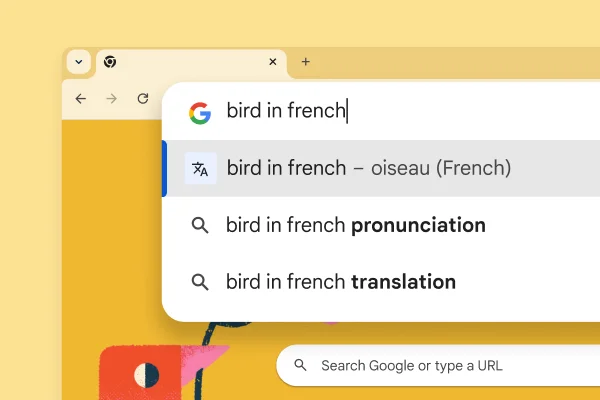600x400 pixels.
Task: Click magnifier icon beside pronunciation suggestion
Action: [200, 226]
